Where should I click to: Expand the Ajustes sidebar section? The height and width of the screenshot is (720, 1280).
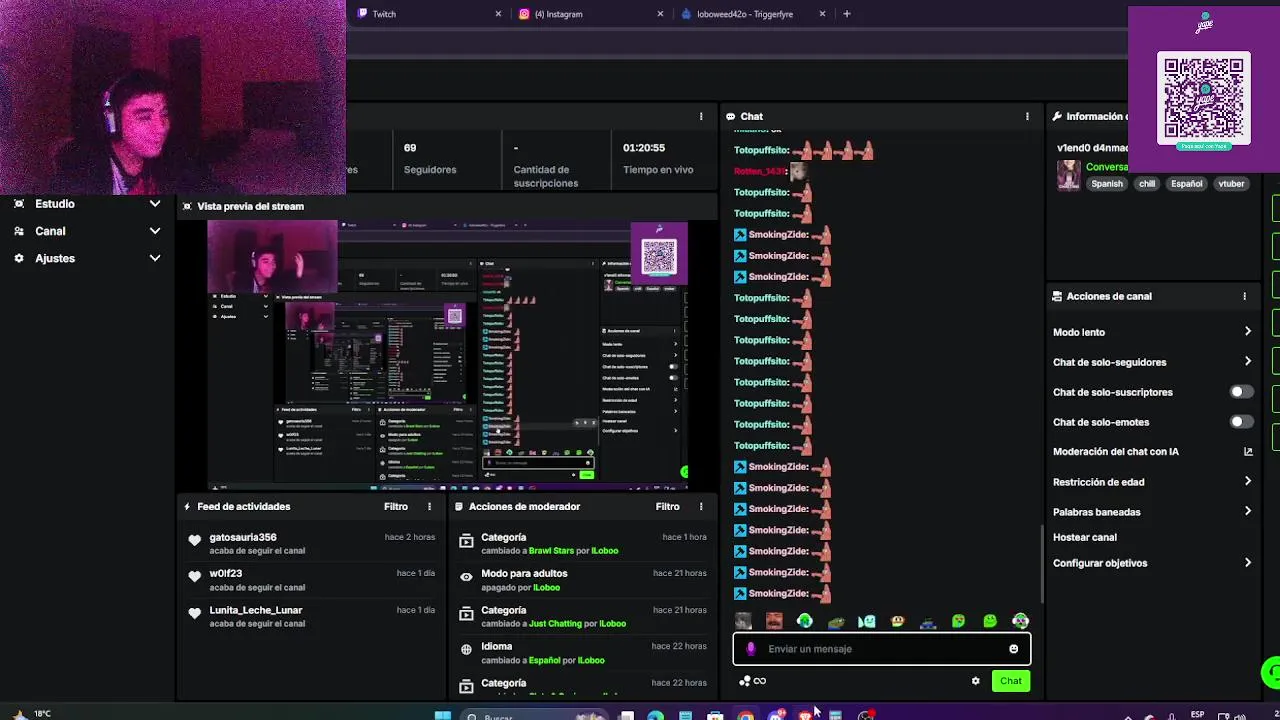[x=155, y=258]
